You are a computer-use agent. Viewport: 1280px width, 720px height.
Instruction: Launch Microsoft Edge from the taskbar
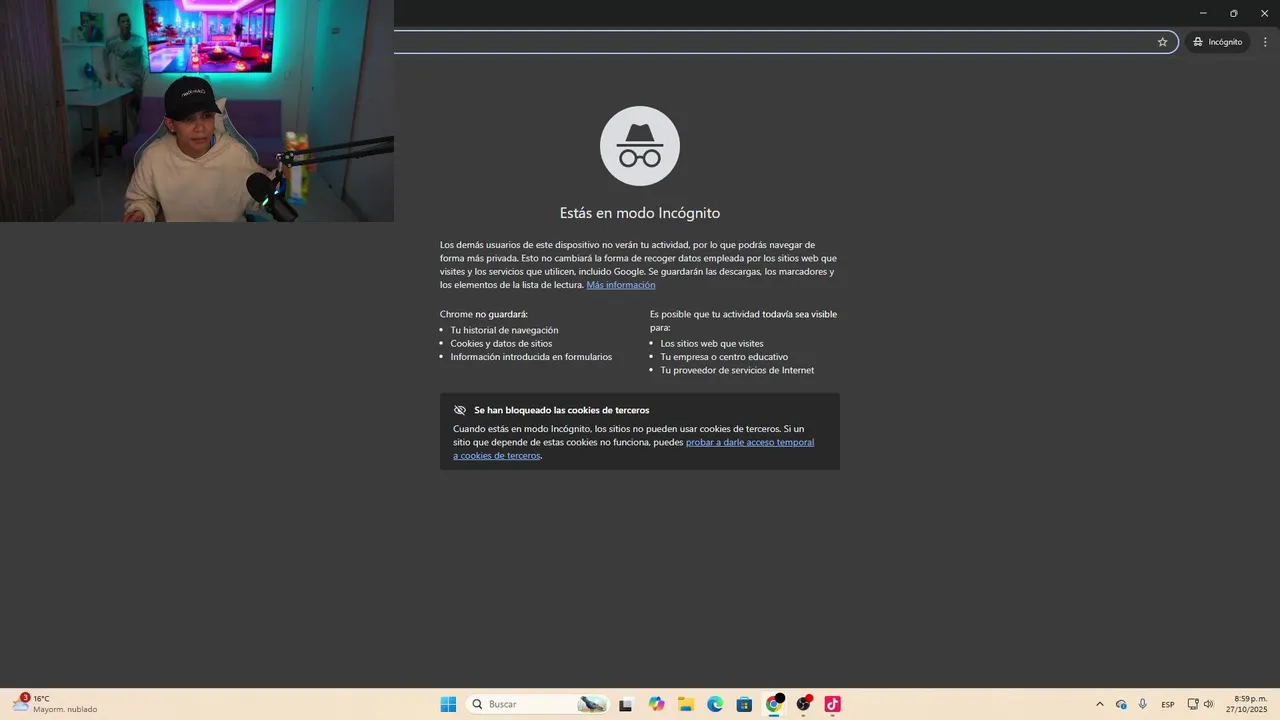coord(715,704)
